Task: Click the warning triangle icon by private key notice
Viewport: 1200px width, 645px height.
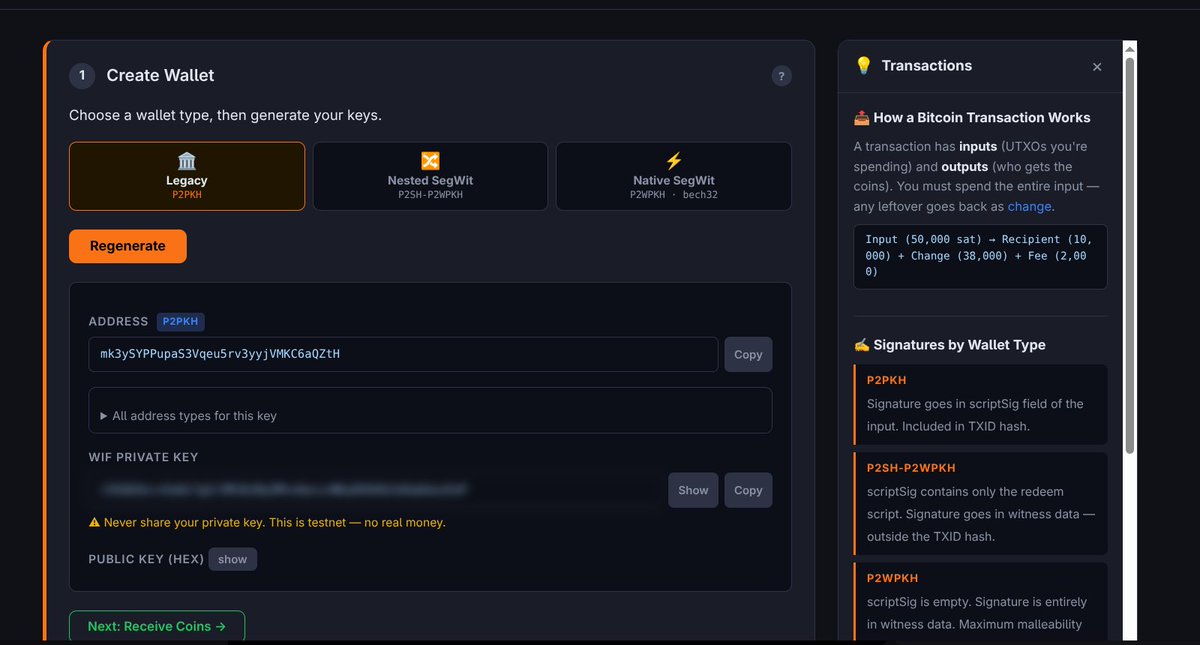Action: click(95, 522)
